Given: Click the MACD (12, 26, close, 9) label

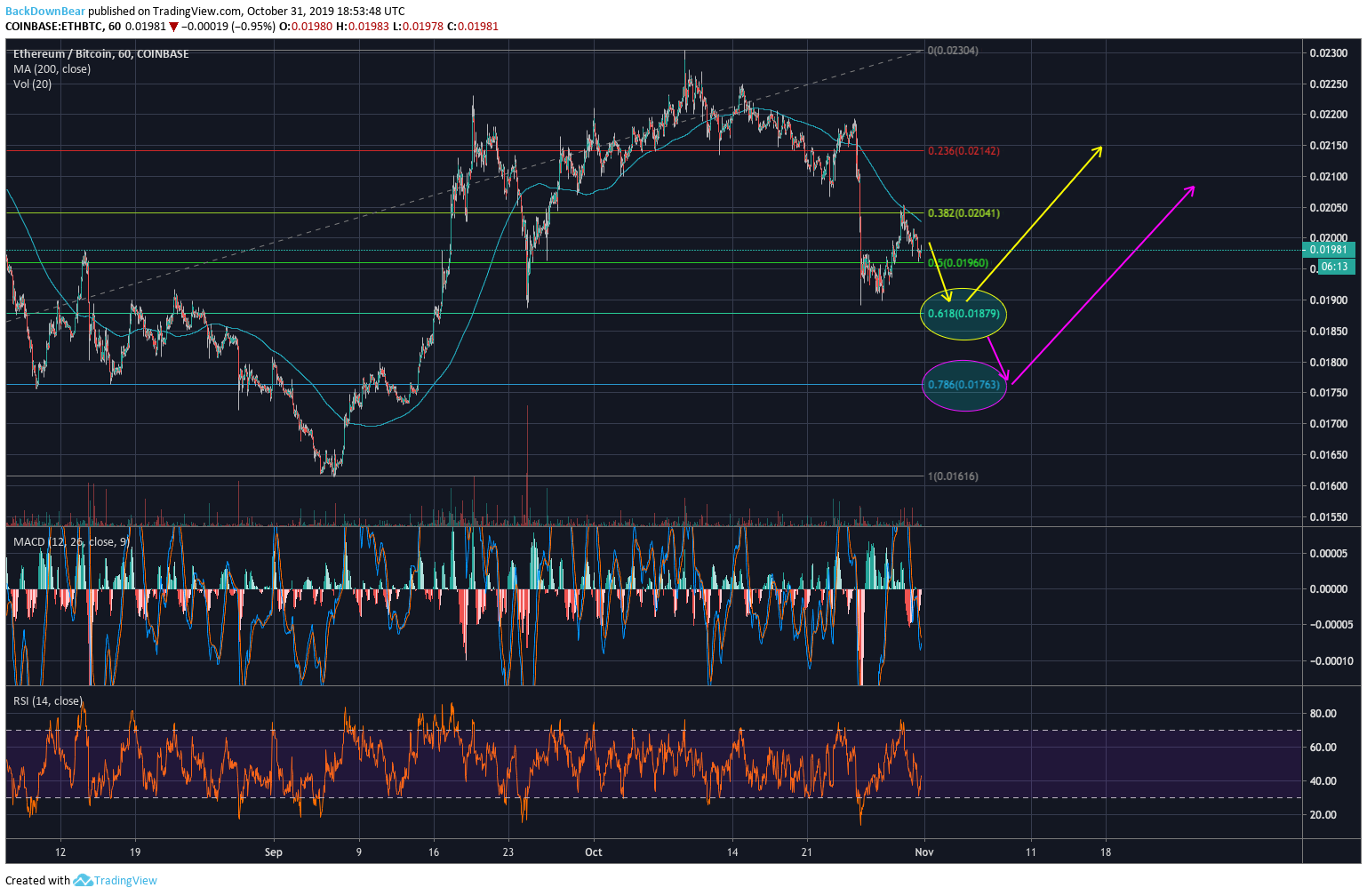Looking at the screenshot, I should (x=71, y=541).
